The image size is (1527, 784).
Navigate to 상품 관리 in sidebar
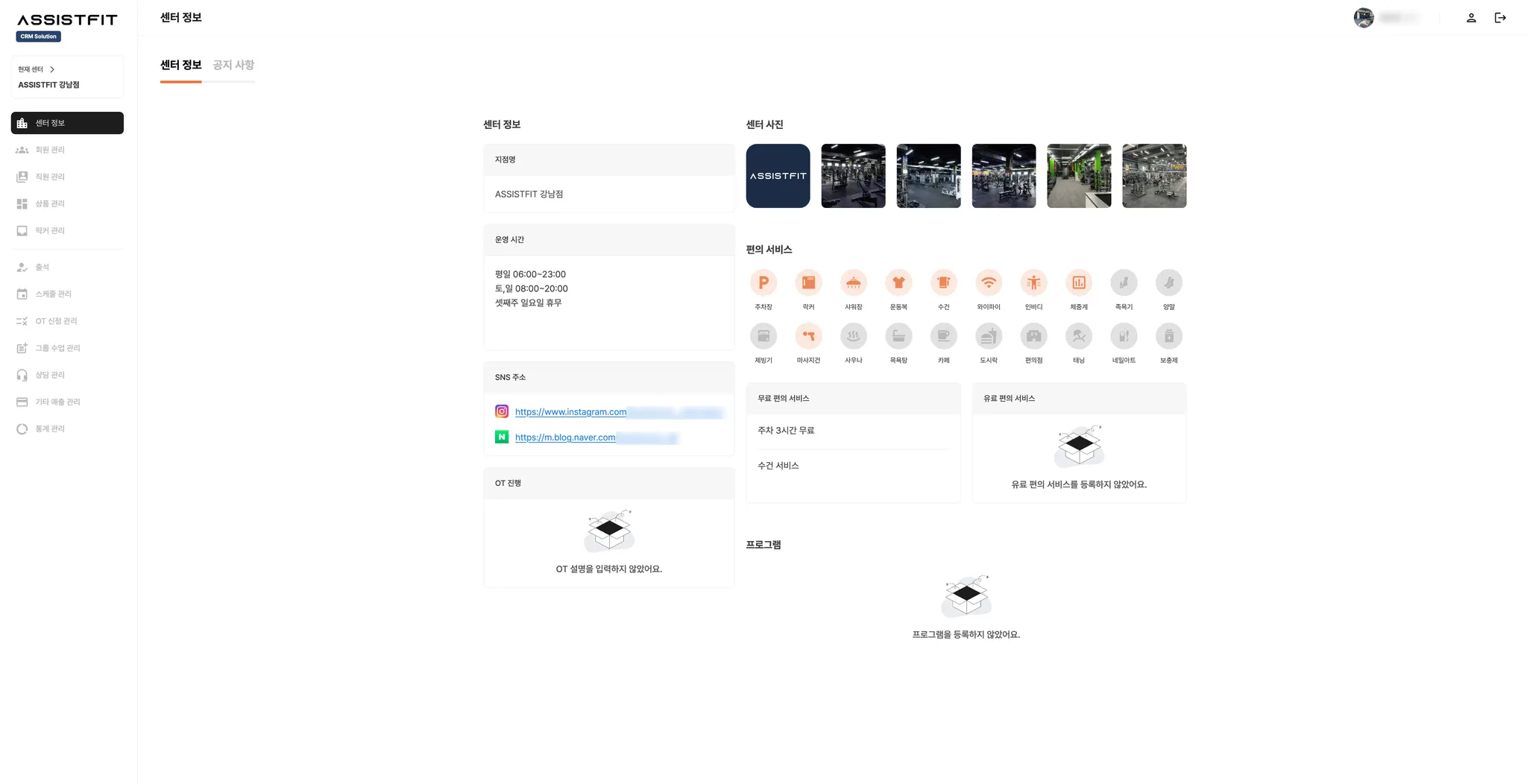(x=67, y=203)
